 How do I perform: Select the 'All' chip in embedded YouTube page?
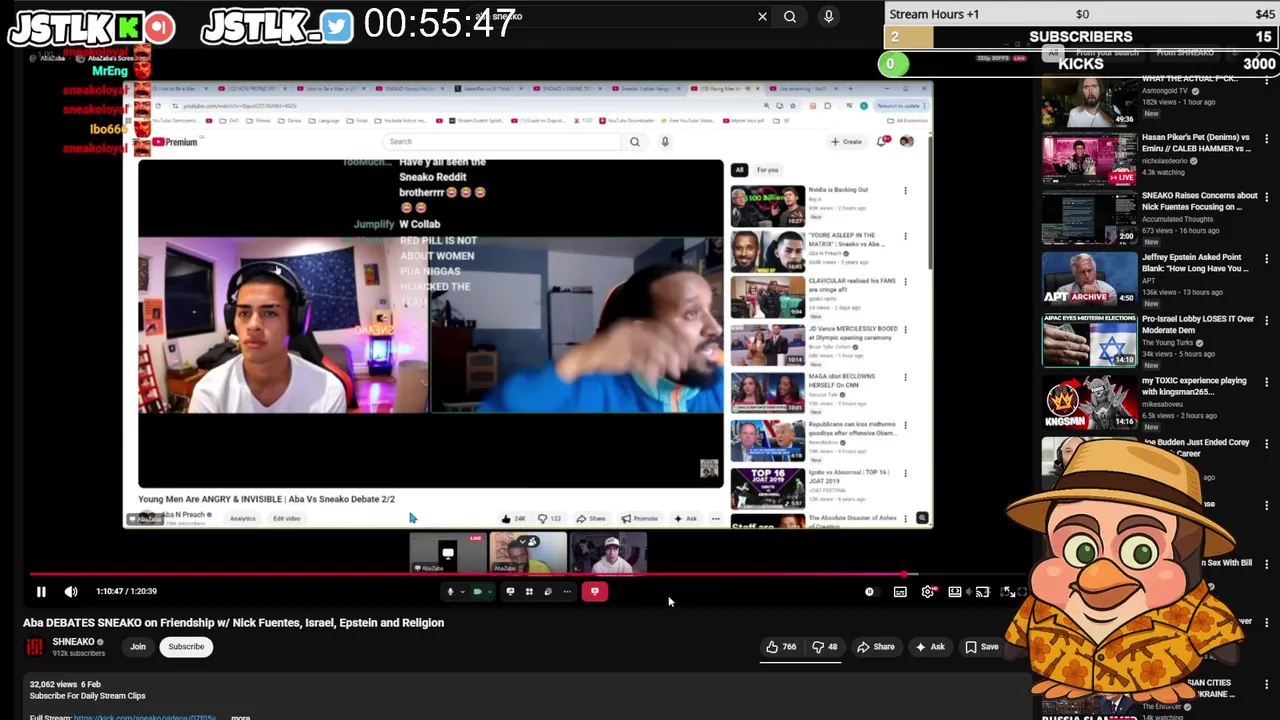(x=739, y=170)
